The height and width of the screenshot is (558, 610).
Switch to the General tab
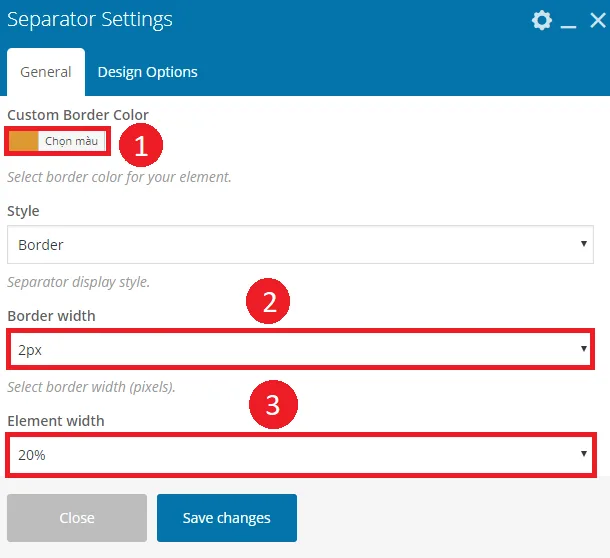click(46, 72)
